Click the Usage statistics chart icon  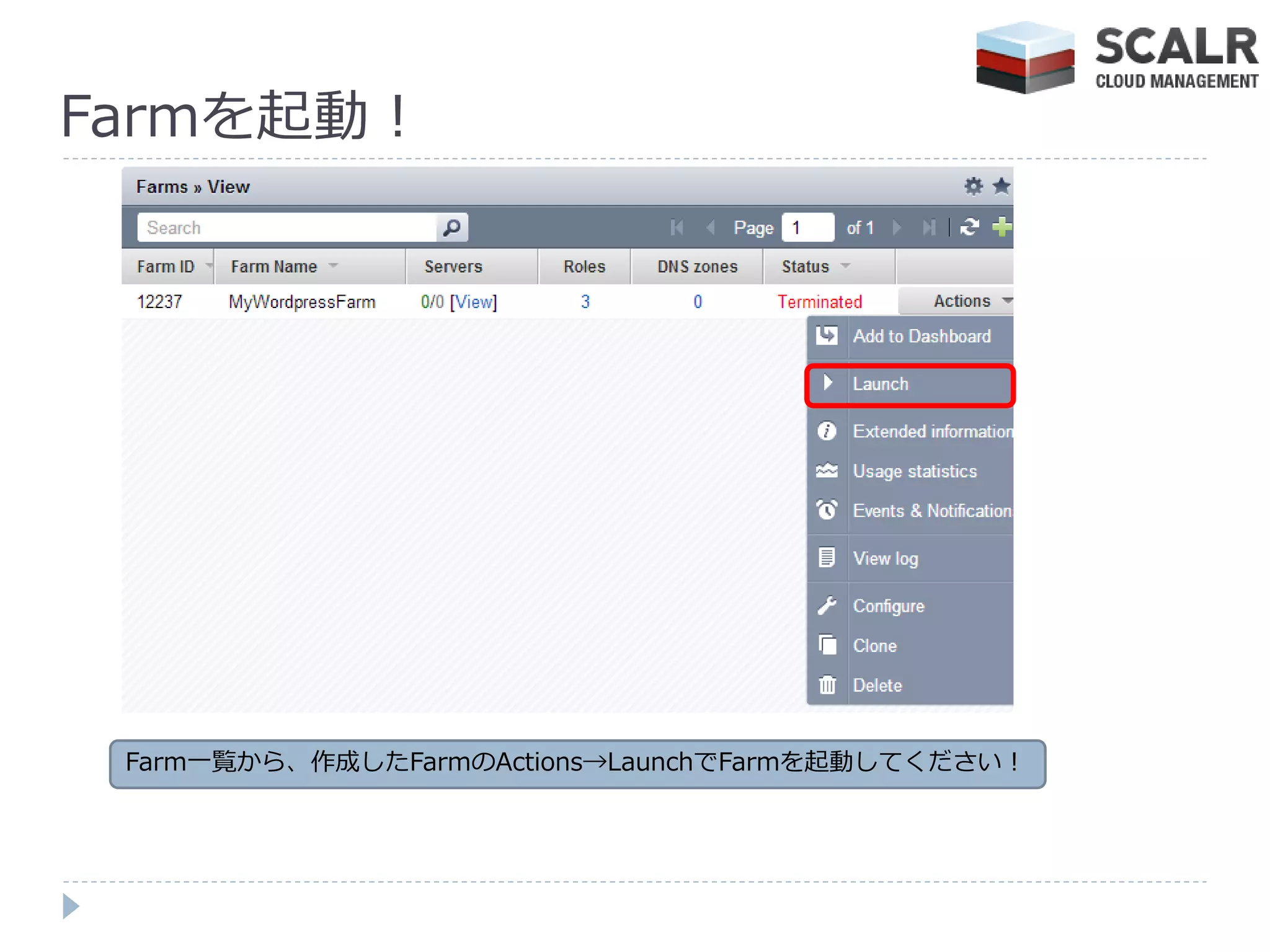pyautogui.click(x=827, y=470)
